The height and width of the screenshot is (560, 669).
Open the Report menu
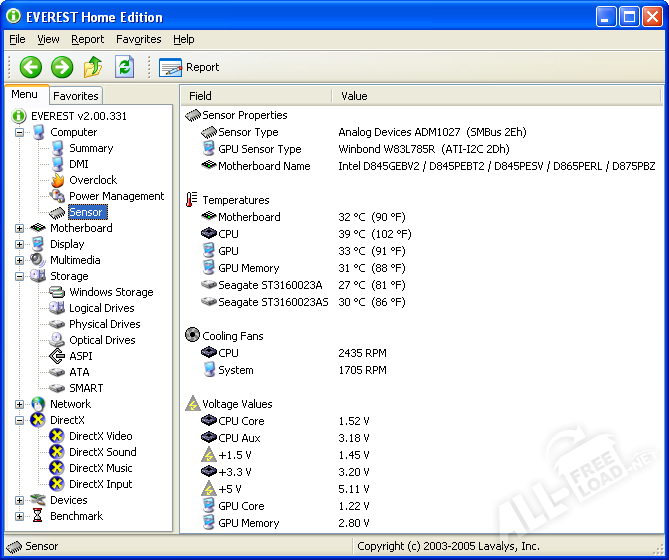[x=87, y=39]
